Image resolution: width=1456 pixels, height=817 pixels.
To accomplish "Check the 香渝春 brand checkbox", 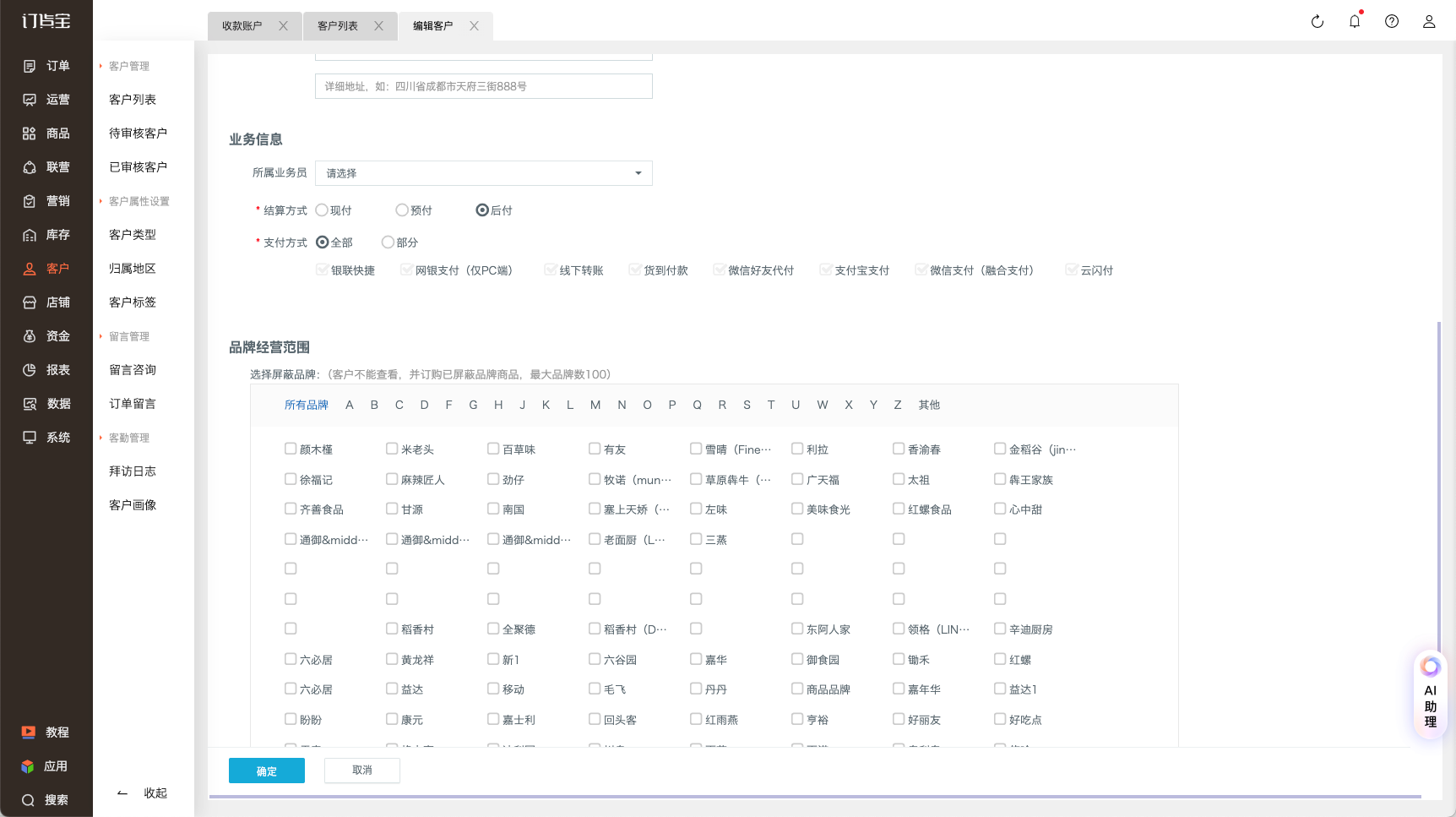I will [x=899, y=449].
